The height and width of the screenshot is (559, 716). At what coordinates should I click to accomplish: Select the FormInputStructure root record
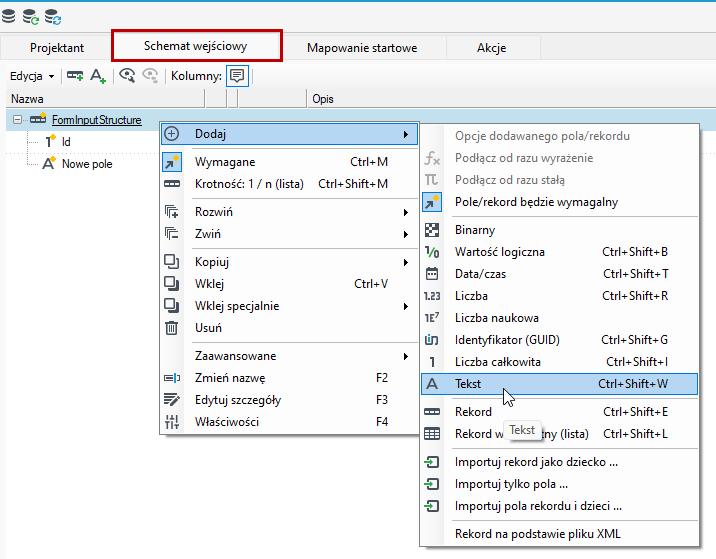[96, 120]
